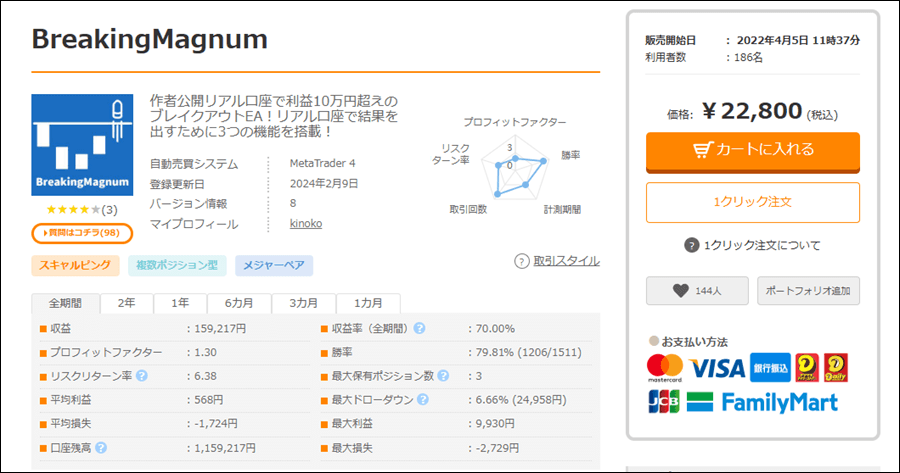Click the help icon next to リスクリターン率

click(142, 375)
